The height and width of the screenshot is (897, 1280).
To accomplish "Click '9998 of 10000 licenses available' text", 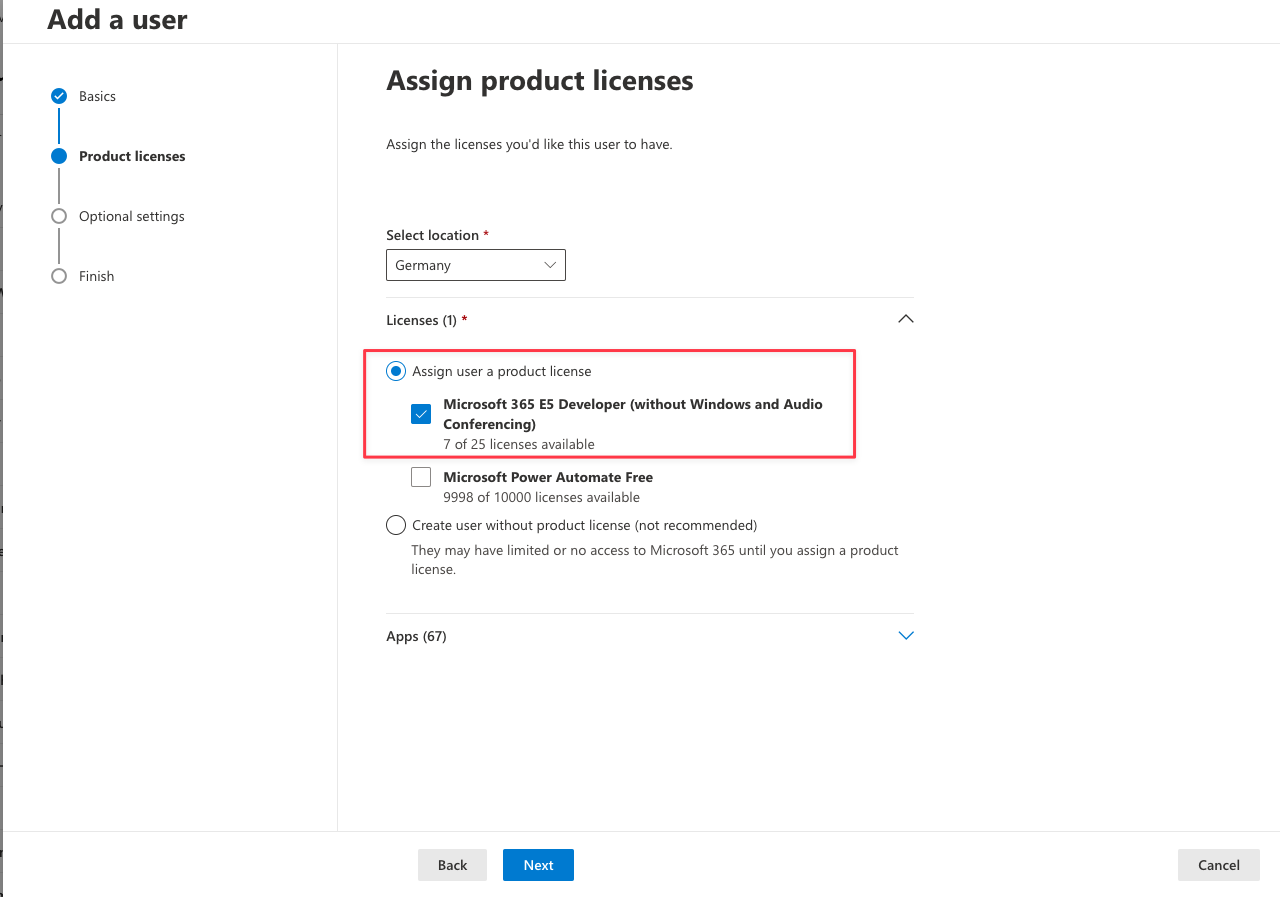I will click(541, 497).
